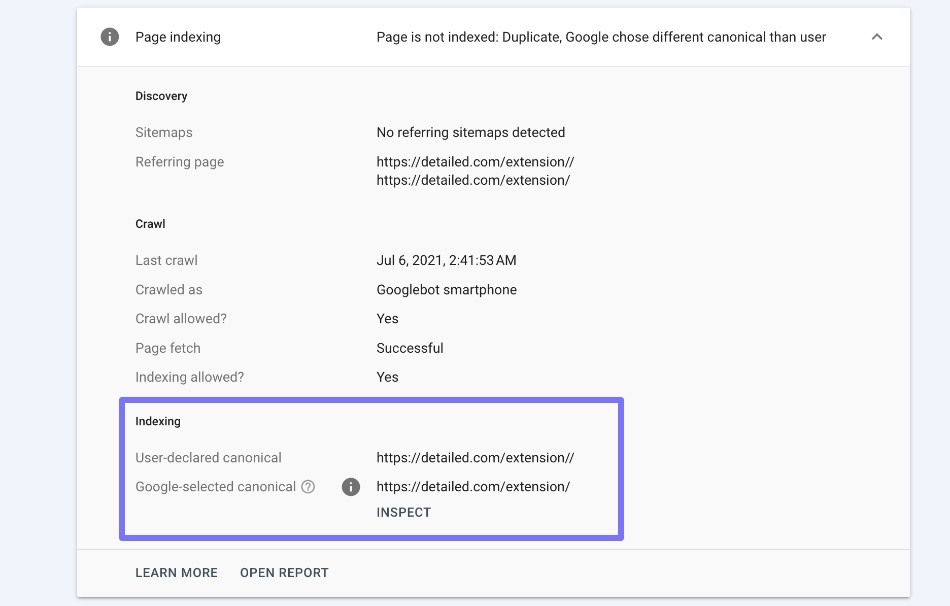
Task: Click the LEARN MORE button
Action: click(176, 573)
